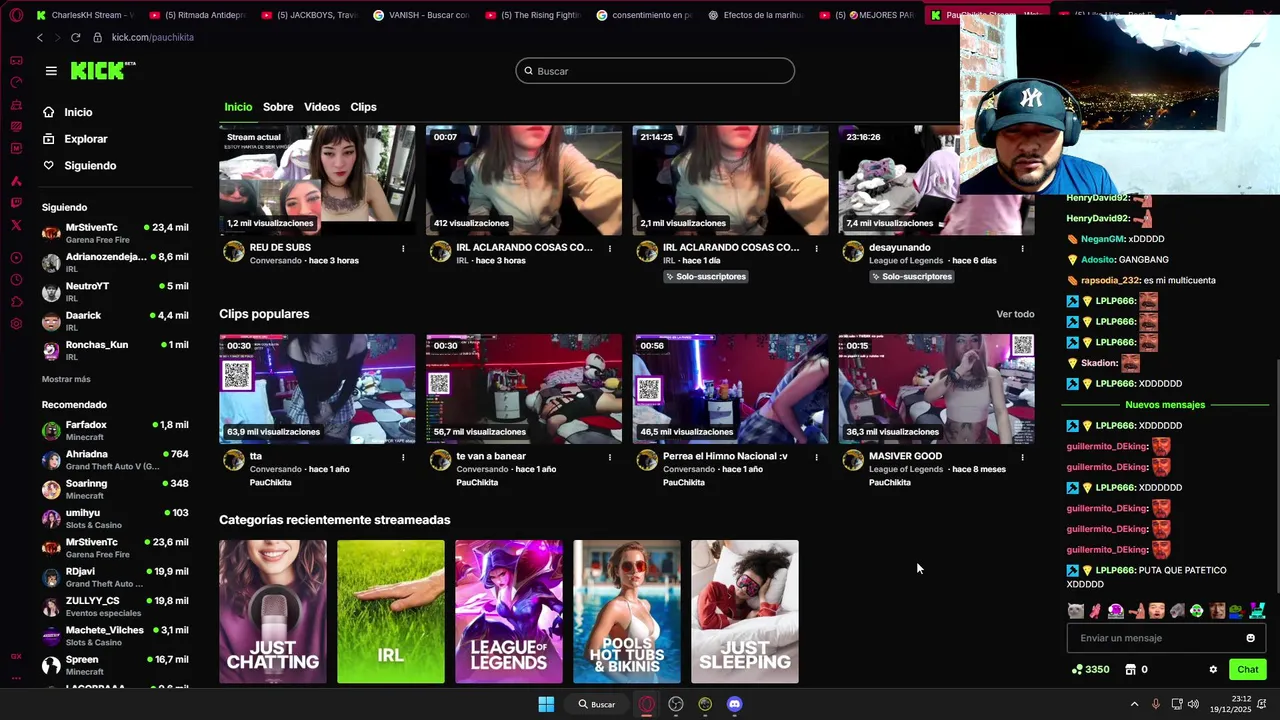Image resolution: width=1280 pixels, height=720 pixels.
Task: Open Farfadox recommended channel
Action: [115, 430]
